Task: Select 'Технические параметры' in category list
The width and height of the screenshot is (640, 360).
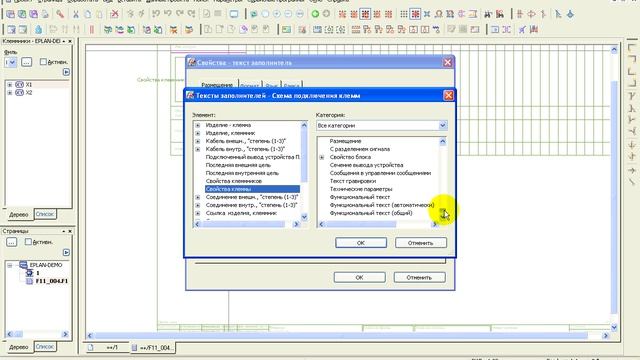Action: coord(361,189)
